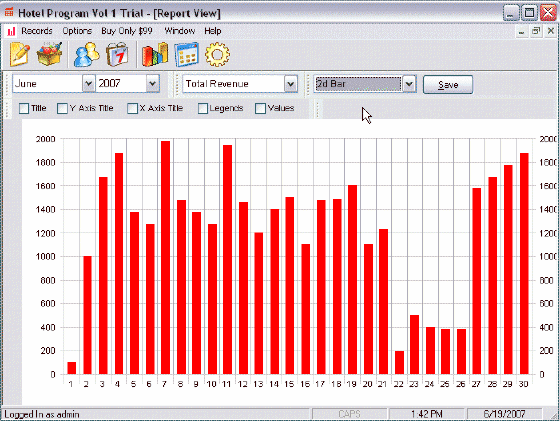Toggle the Legends checkbox

203,109
